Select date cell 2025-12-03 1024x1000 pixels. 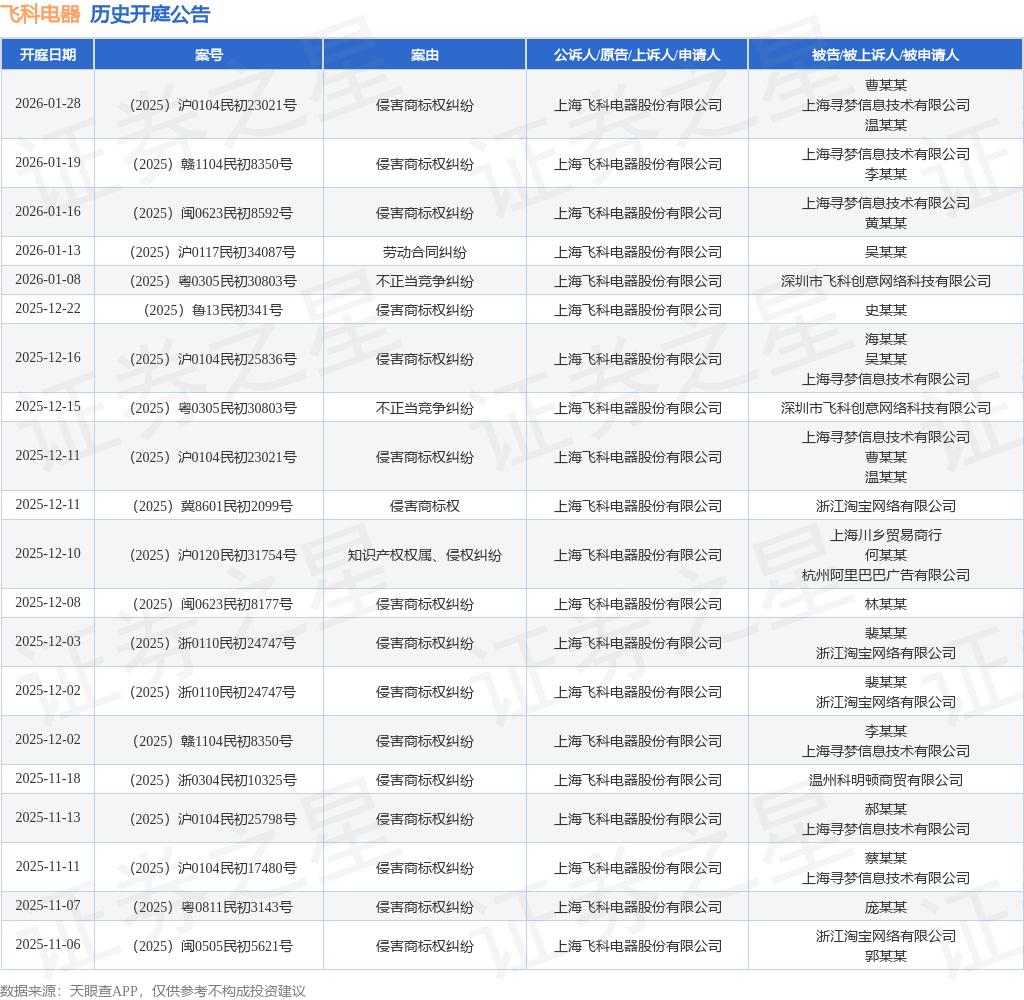[48, 641]
